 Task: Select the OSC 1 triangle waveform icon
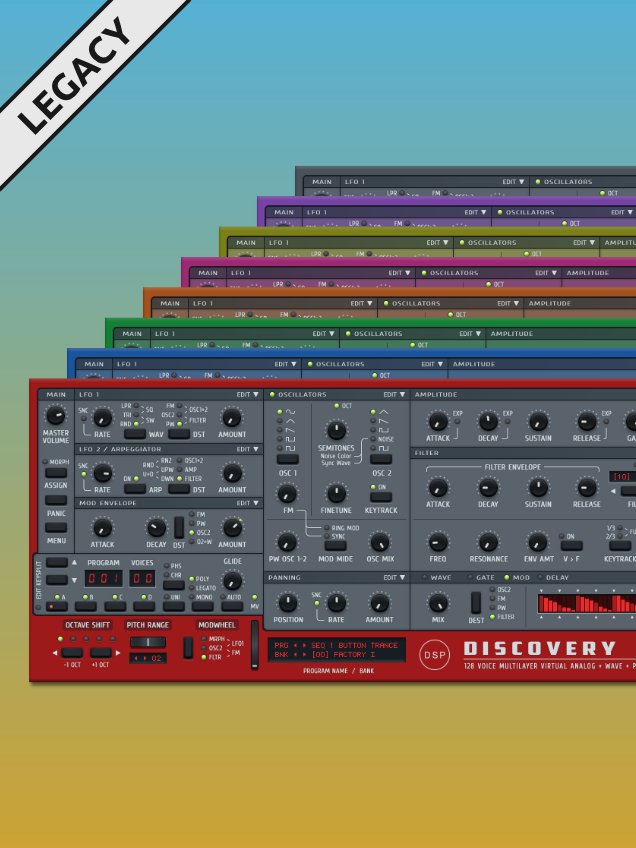coord(288,421)
